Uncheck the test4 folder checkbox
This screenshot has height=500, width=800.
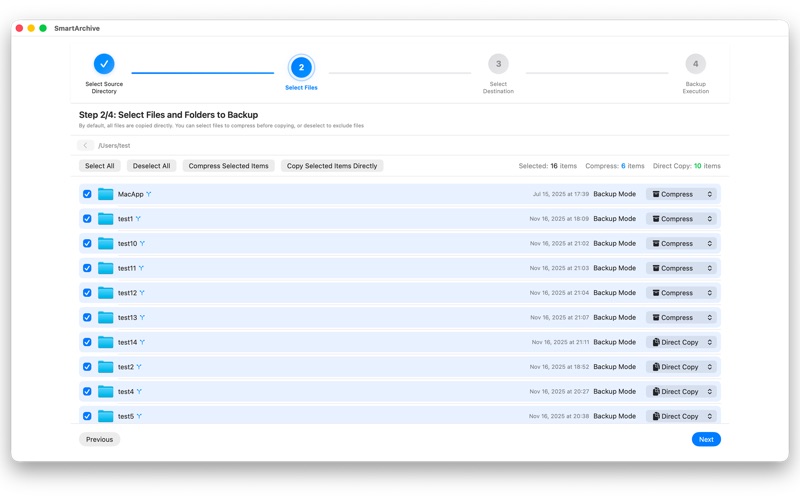87,392
